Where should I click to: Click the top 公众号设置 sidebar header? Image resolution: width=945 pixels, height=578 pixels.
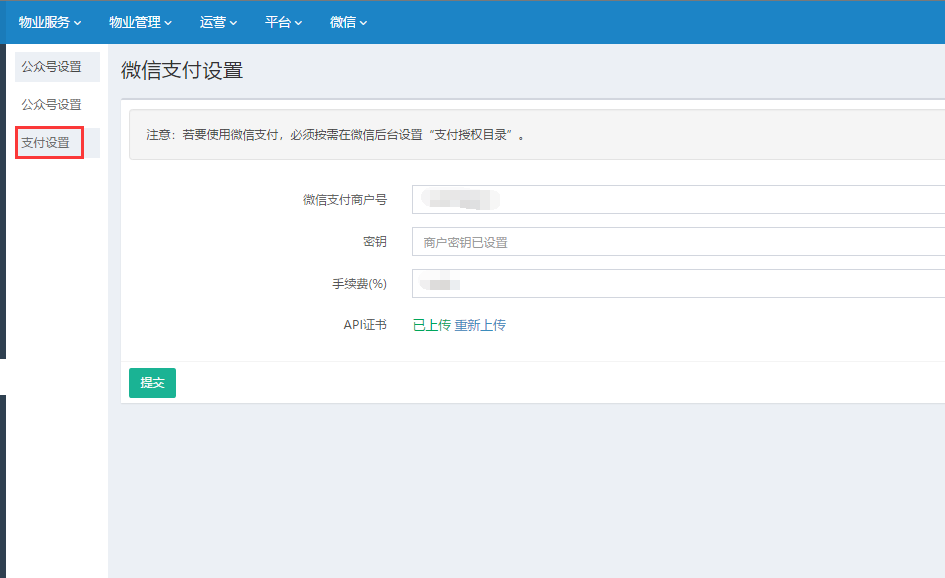[52, 67]
